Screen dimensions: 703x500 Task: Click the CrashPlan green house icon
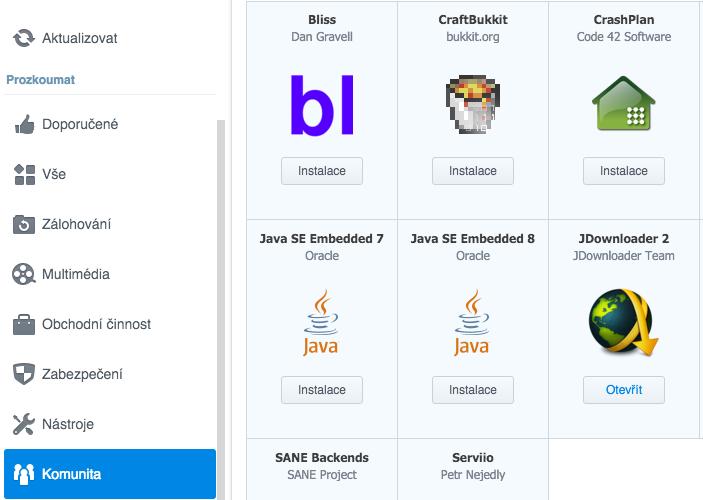(x=624, y=104)
